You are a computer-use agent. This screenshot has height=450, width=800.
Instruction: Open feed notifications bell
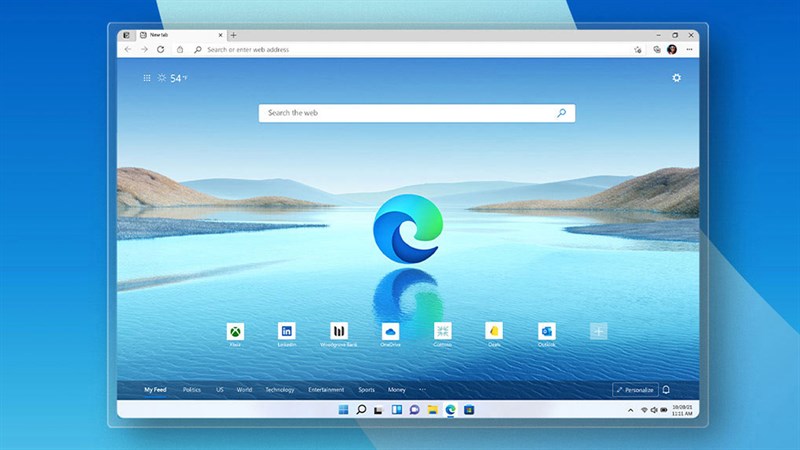pos(666,390)
